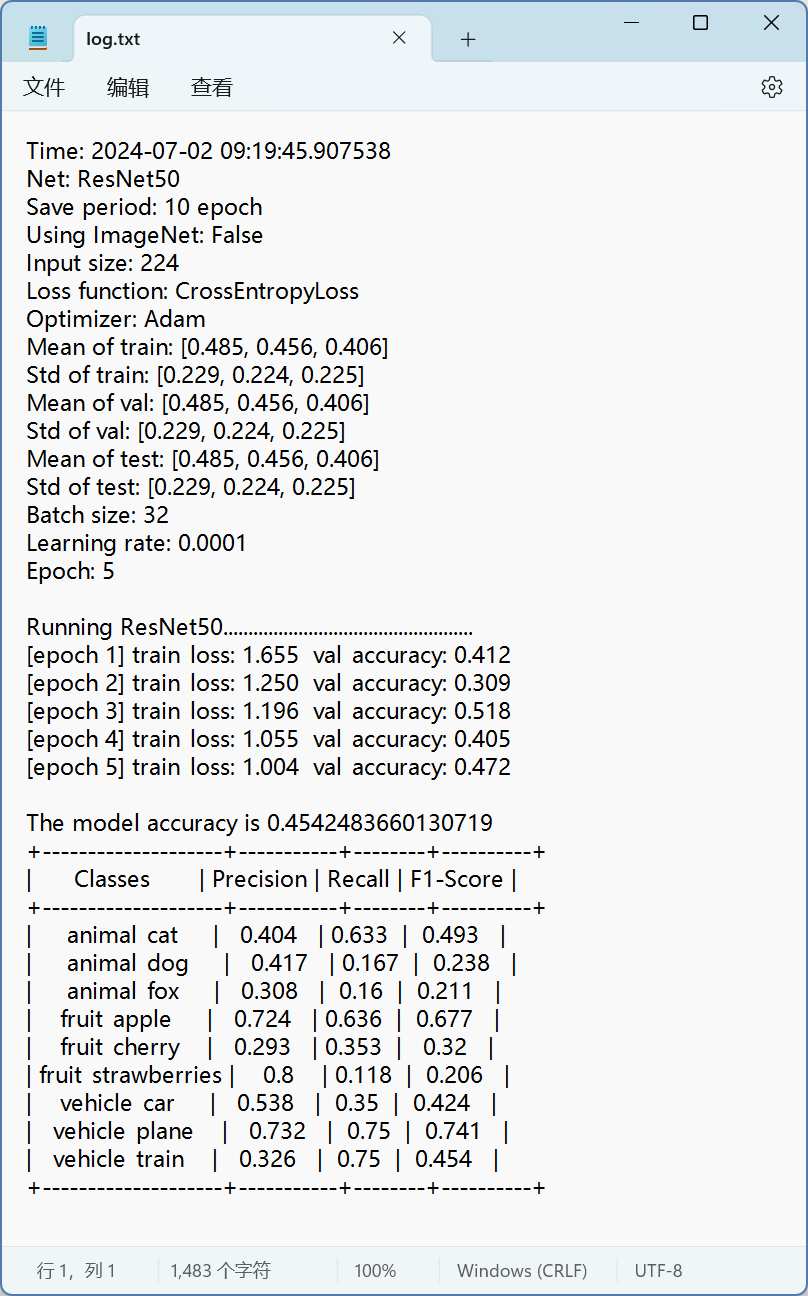Close the log.txt tab
The height and width of the screenshot is (1296, 808).
pyautogui.click(x=399, y=38)
